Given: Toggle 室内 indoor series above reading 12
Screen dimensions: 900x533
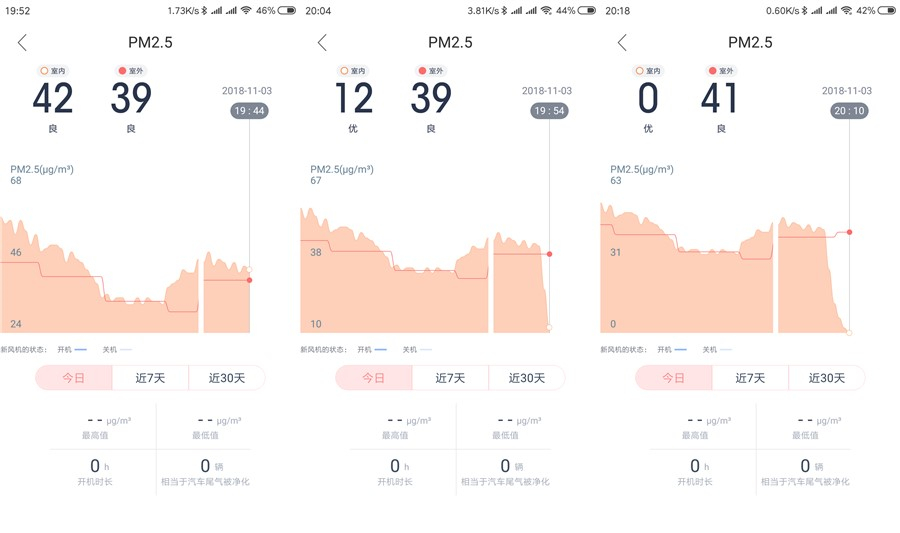Looking at the screenshot, I should click(352, 71).
